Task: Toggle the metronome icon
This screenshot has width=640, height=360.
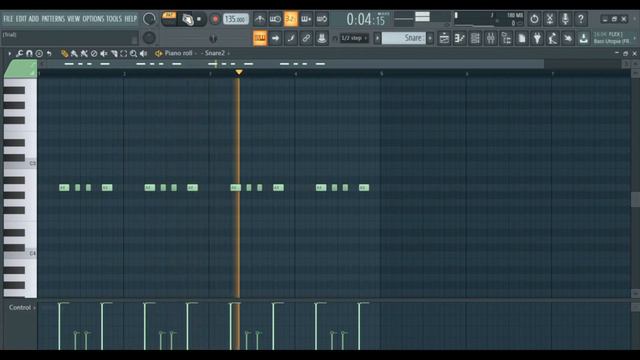Action: tap(260, 19)
